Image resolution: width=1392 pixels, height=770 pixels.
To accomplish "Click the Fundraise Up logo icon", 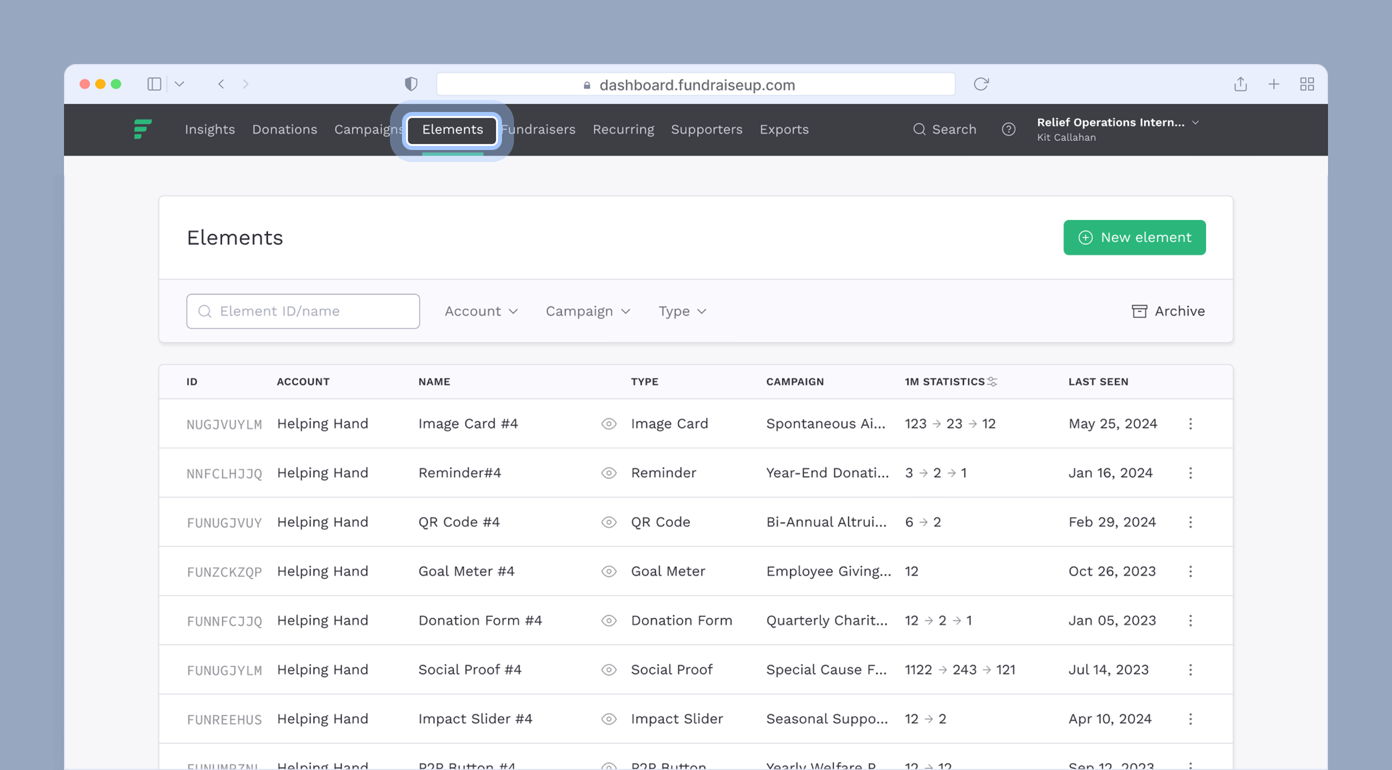I will 143,129.
